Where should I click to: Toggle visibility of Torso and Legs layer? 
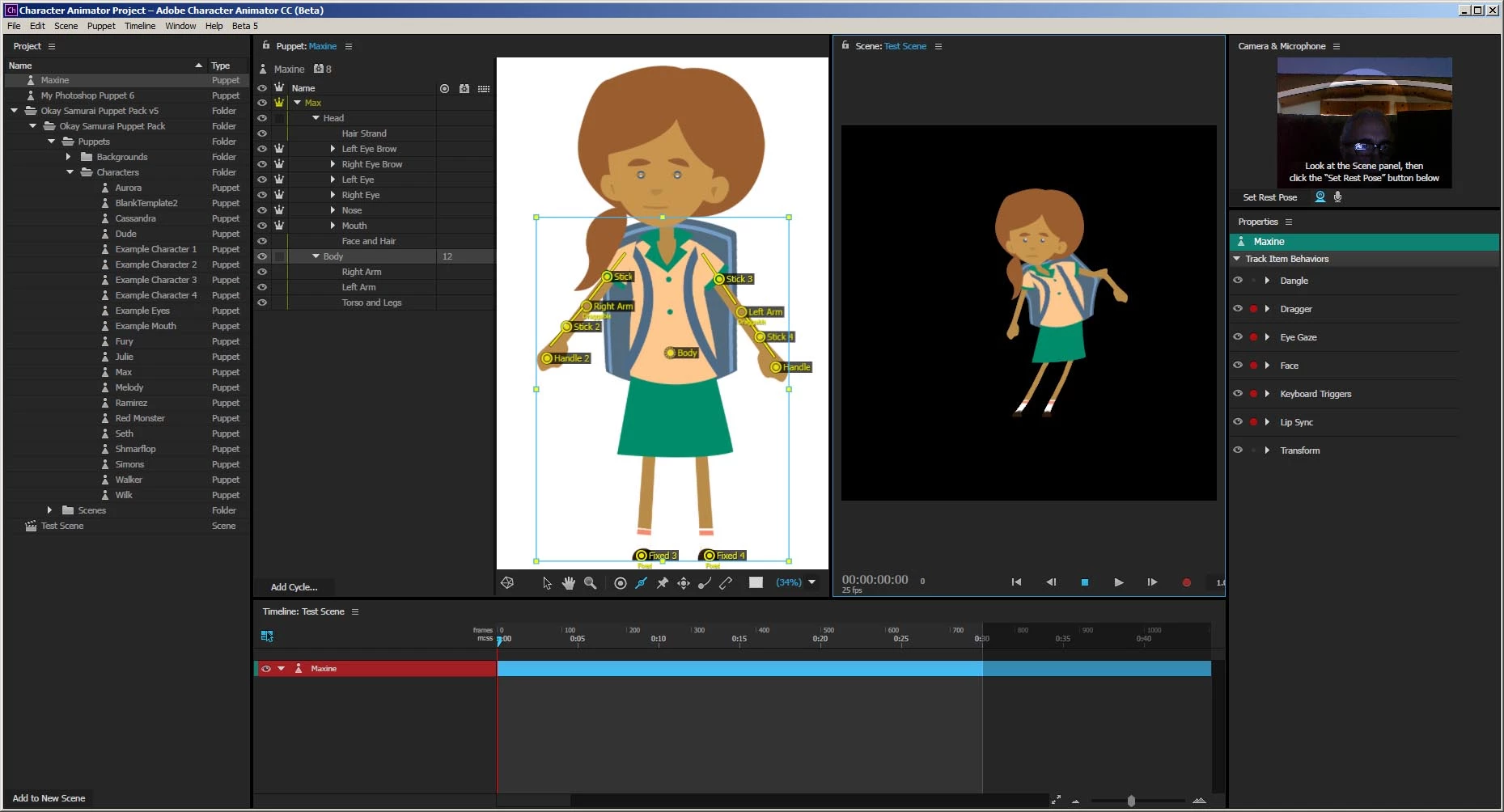(x=262, y=302)
